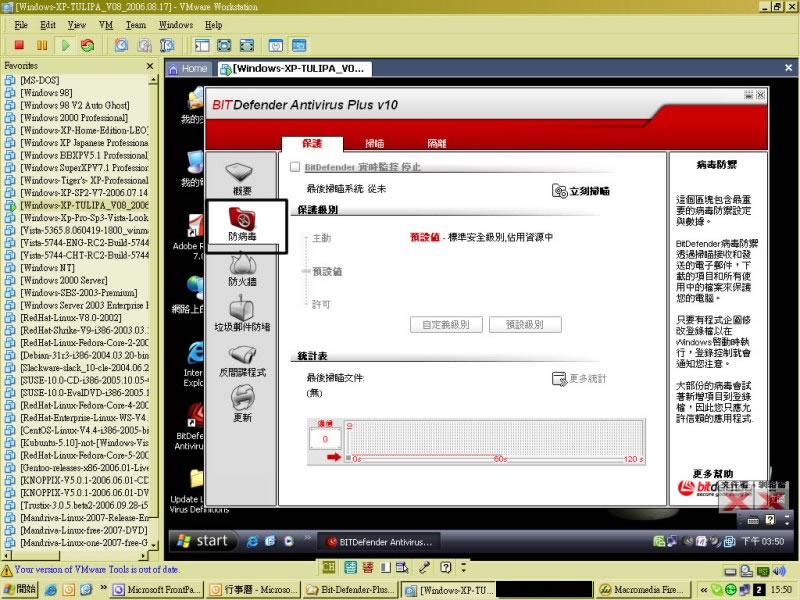This screenshot has width=800, height=600.
Task: Click the host volume speaker icon
Action: [779, 571]
